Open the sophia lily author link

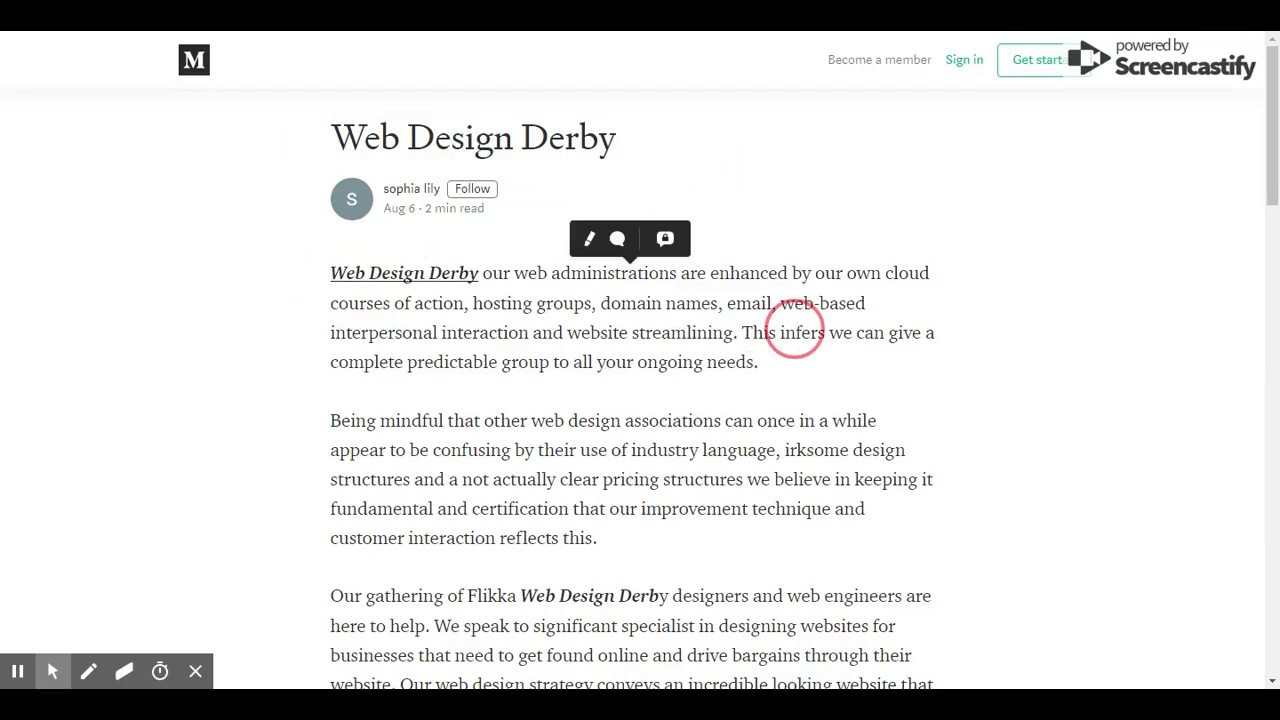point(411,188)
